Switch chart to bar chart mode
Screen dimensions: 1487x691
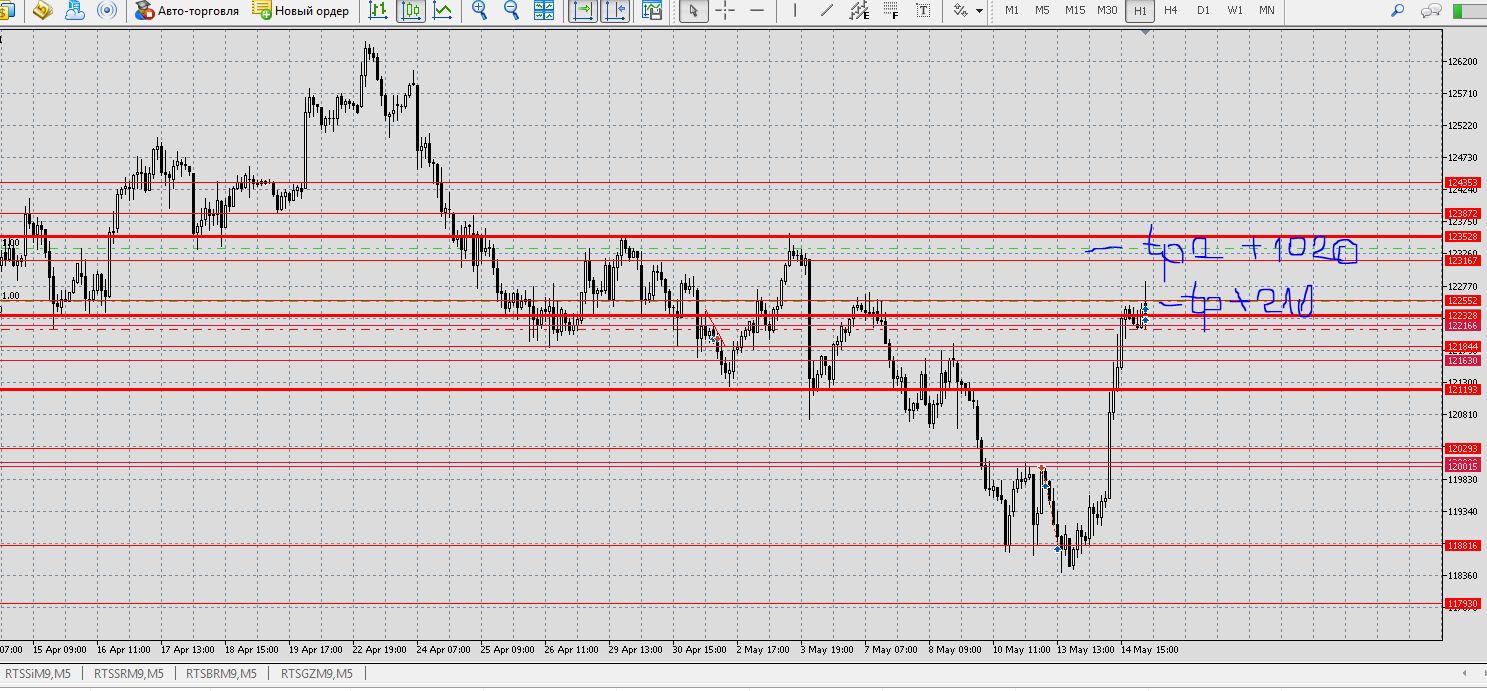(x=378, y=11)
